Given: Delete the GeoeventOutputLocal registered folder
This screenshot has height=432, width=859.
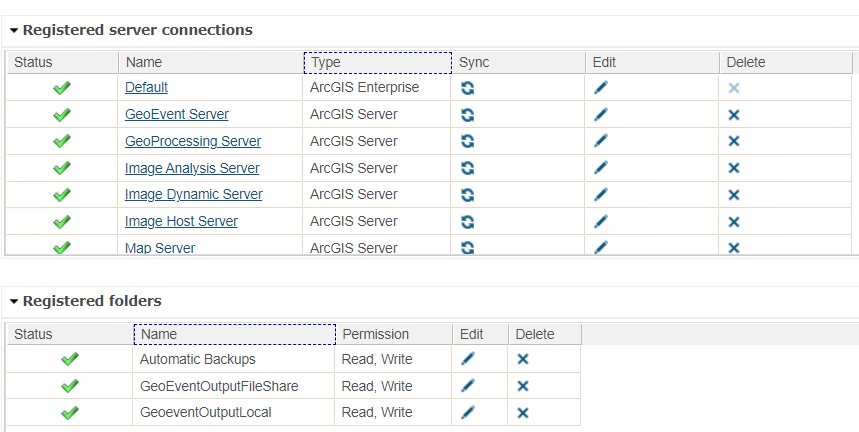Looking at the screenshot, I should (522, 412).
